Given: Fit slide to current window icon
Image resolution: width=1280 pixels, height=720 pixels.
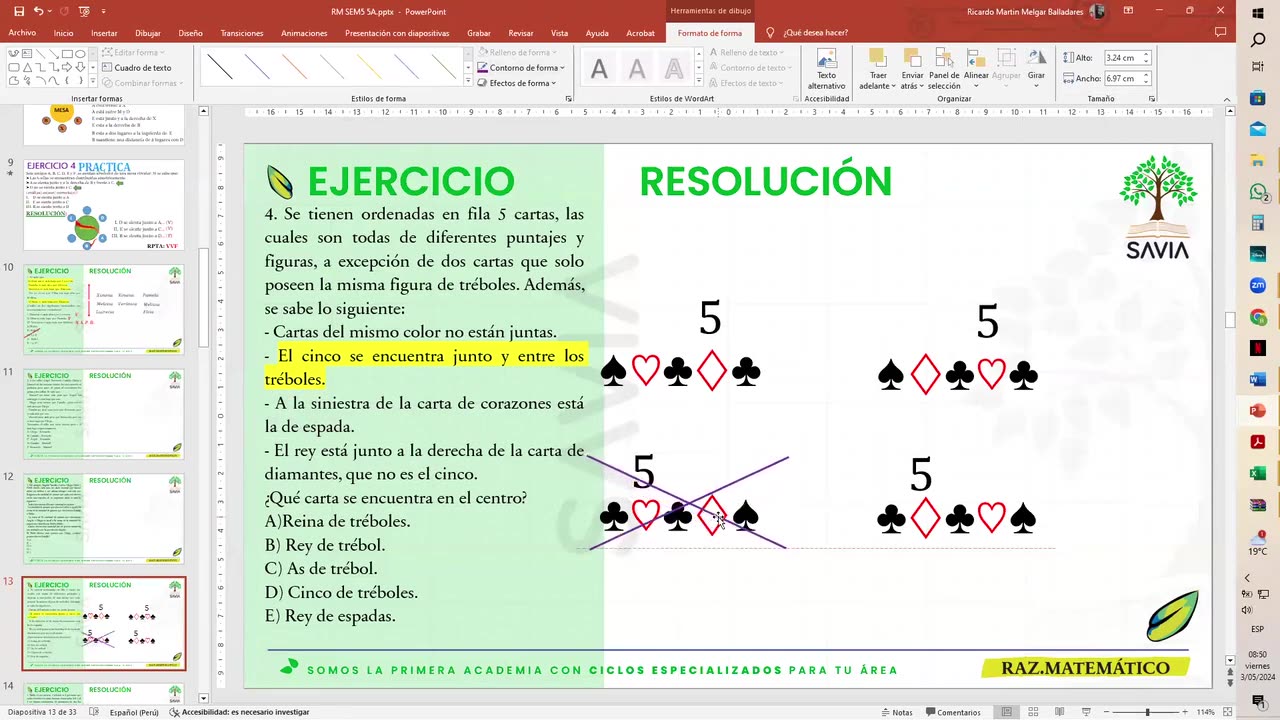Looking at the screenshot, I should 1225,712.
